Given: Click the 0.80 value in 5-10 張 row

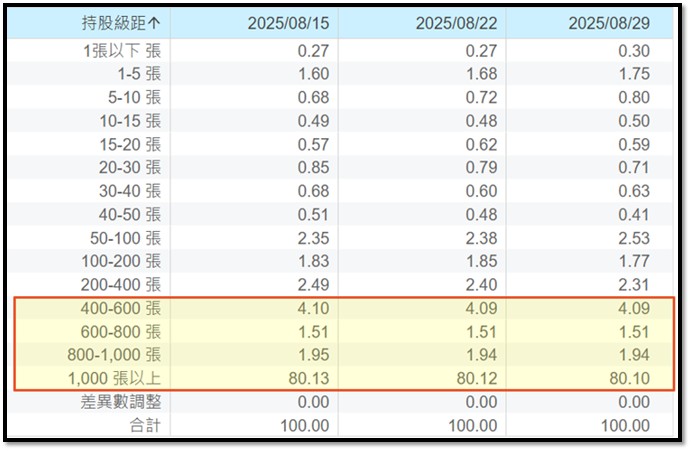Looking at the screenshot, I should 634,97.
